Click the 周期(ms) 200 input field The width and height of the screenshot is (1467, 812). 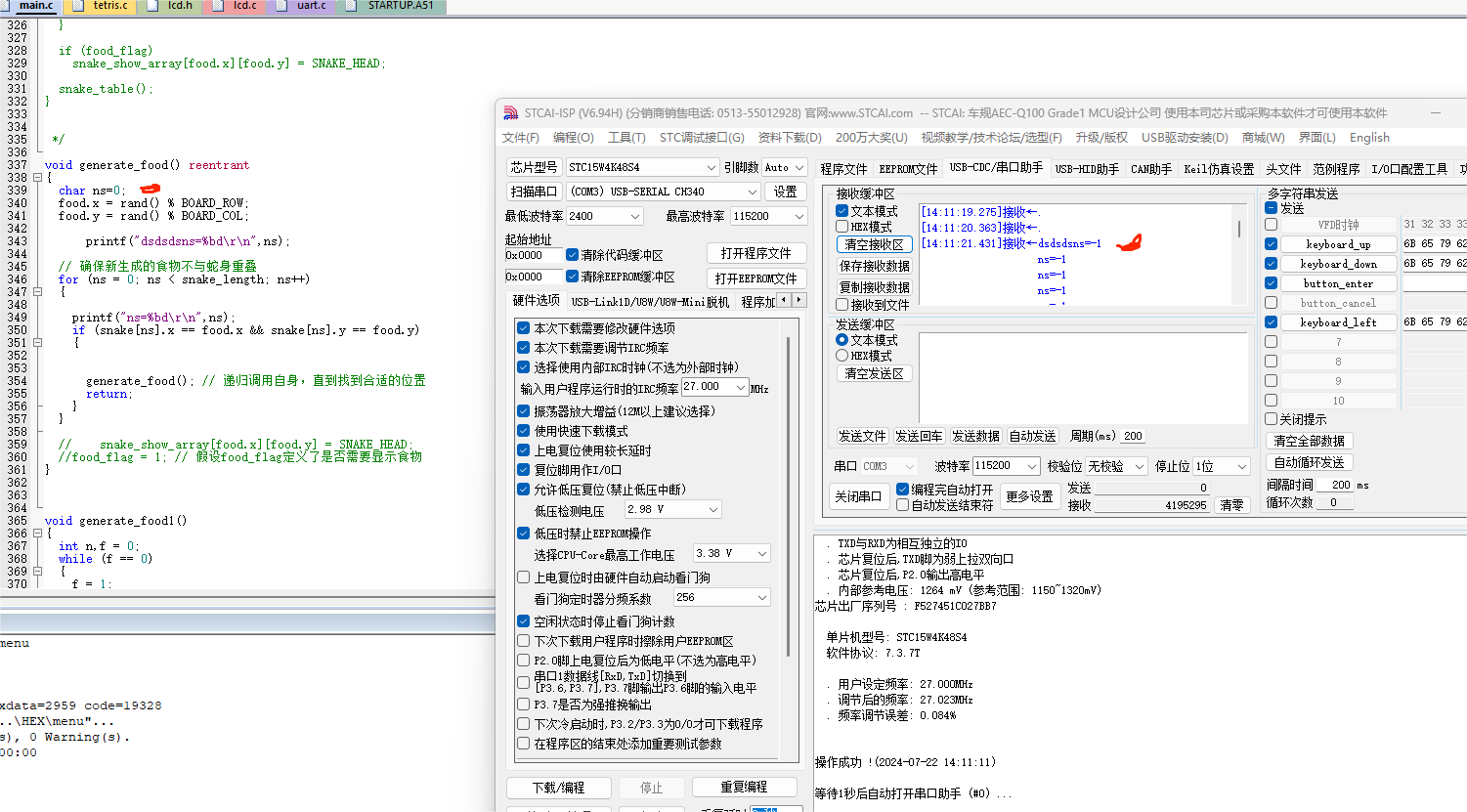[x=1134, y=436]
